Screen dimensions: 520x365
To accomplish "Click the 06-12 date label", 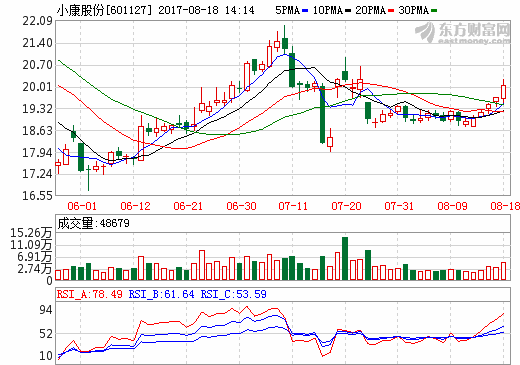I will [135, 206].
